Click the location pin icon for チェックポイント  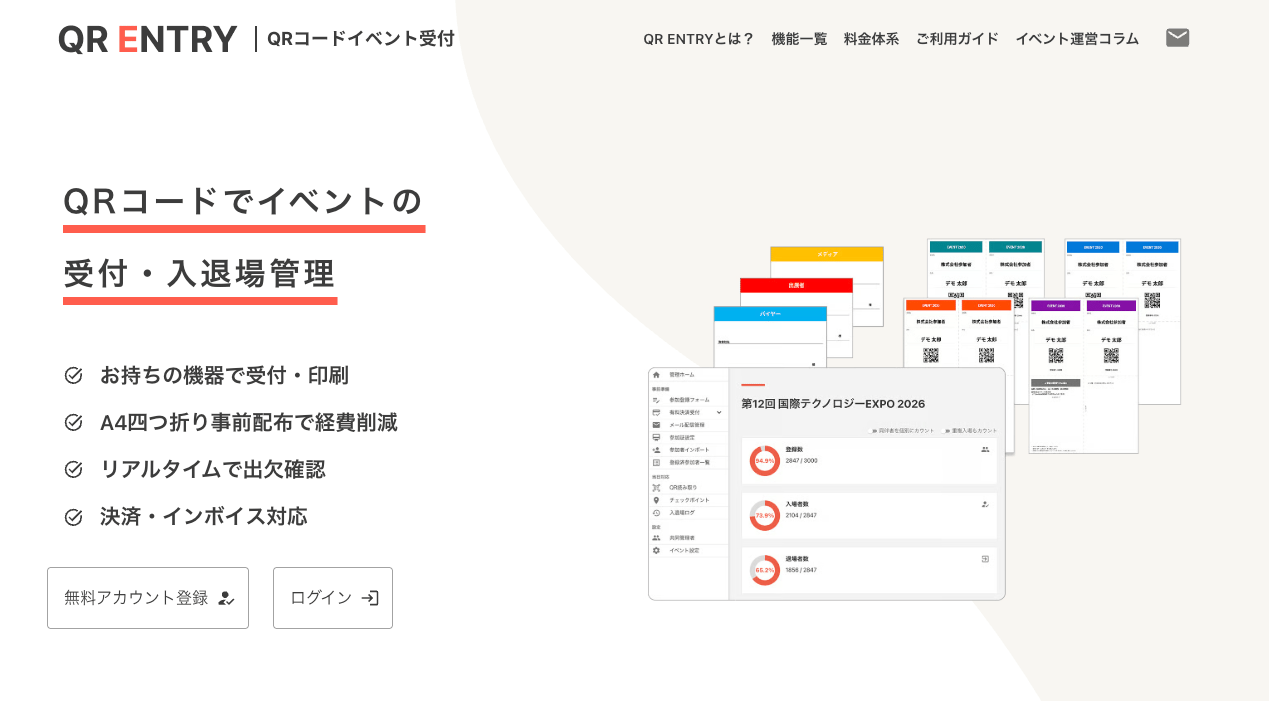[657, 500]
